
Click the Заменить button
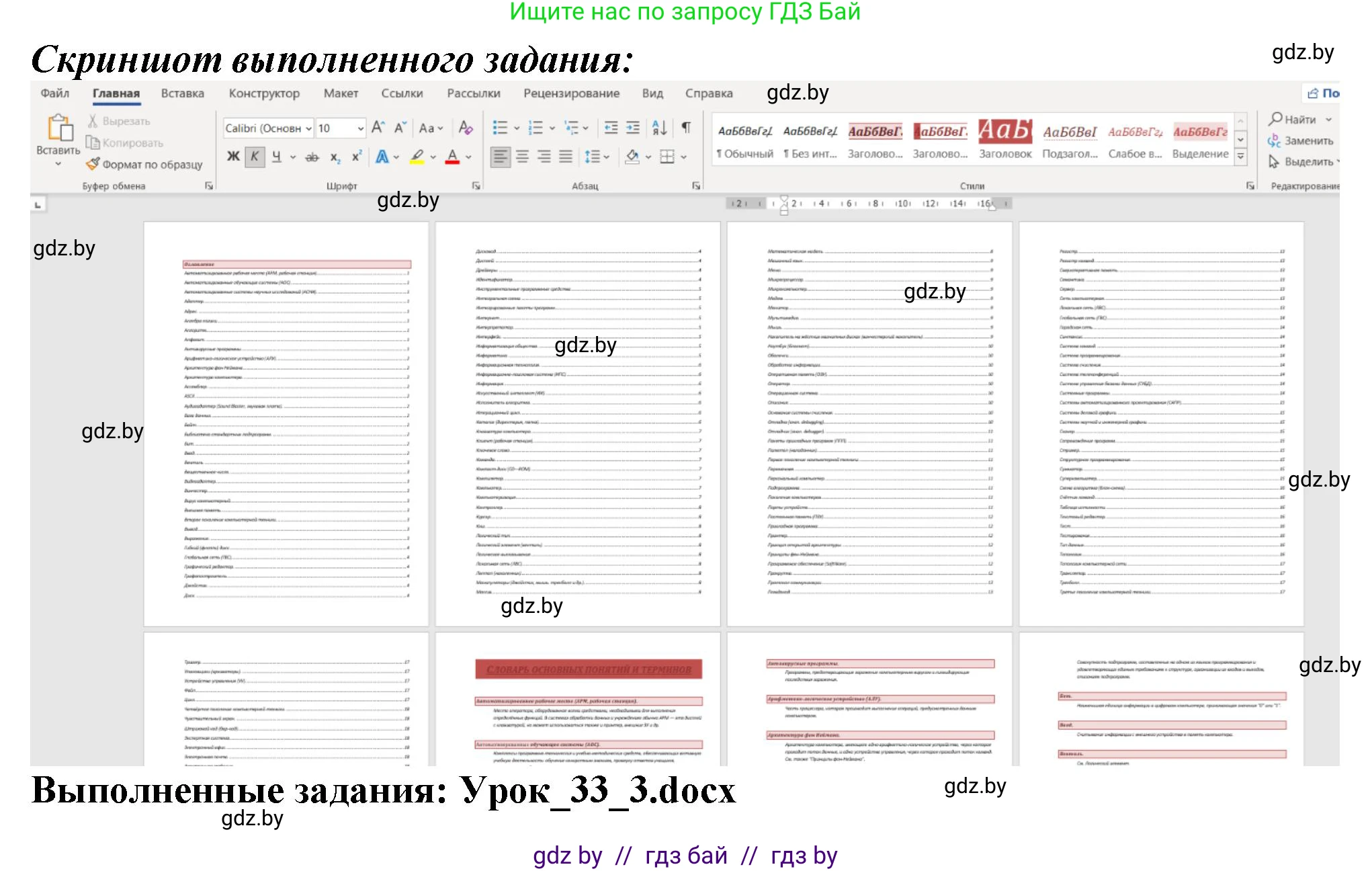1300,140
